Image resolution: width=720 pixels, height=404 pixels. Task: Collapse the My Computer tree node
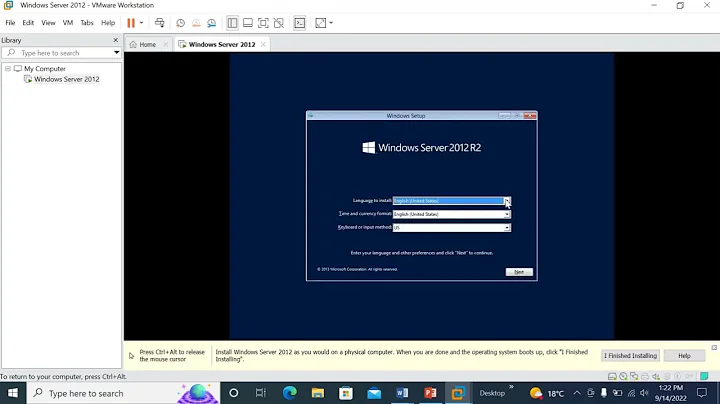[8, 68]
